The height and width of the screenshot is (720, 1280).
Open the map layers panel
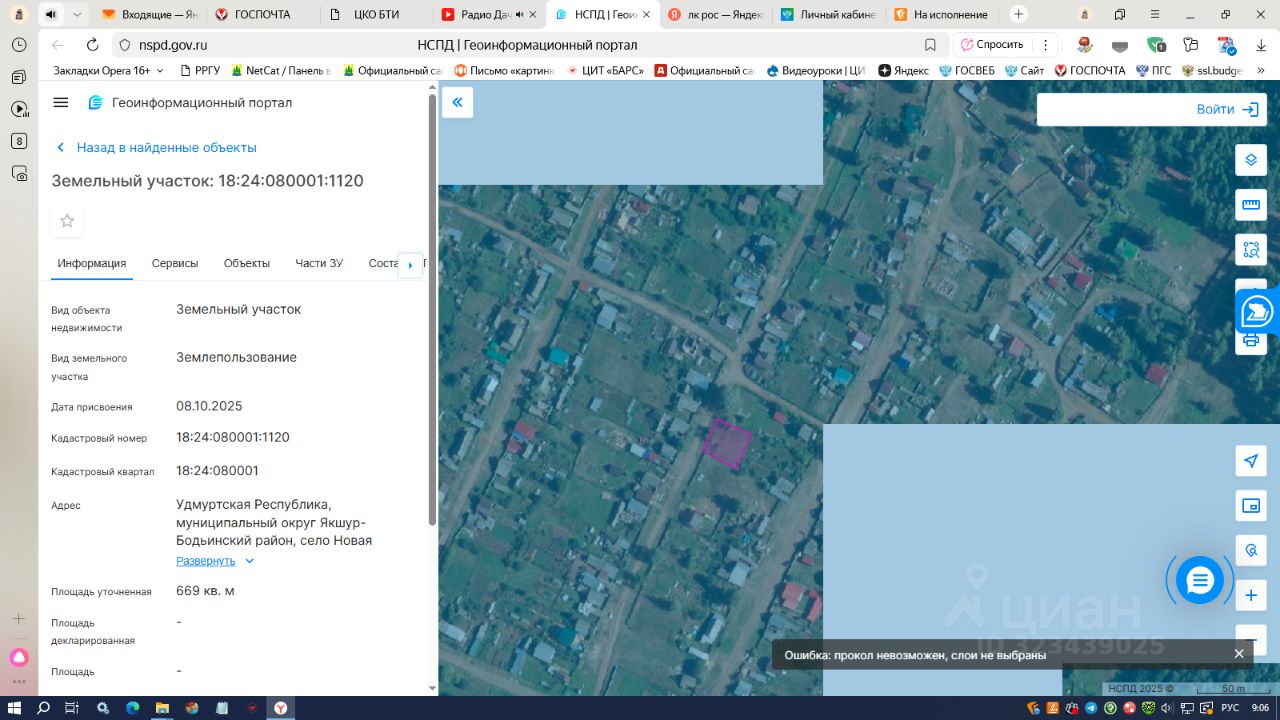tap(1250, 160)
